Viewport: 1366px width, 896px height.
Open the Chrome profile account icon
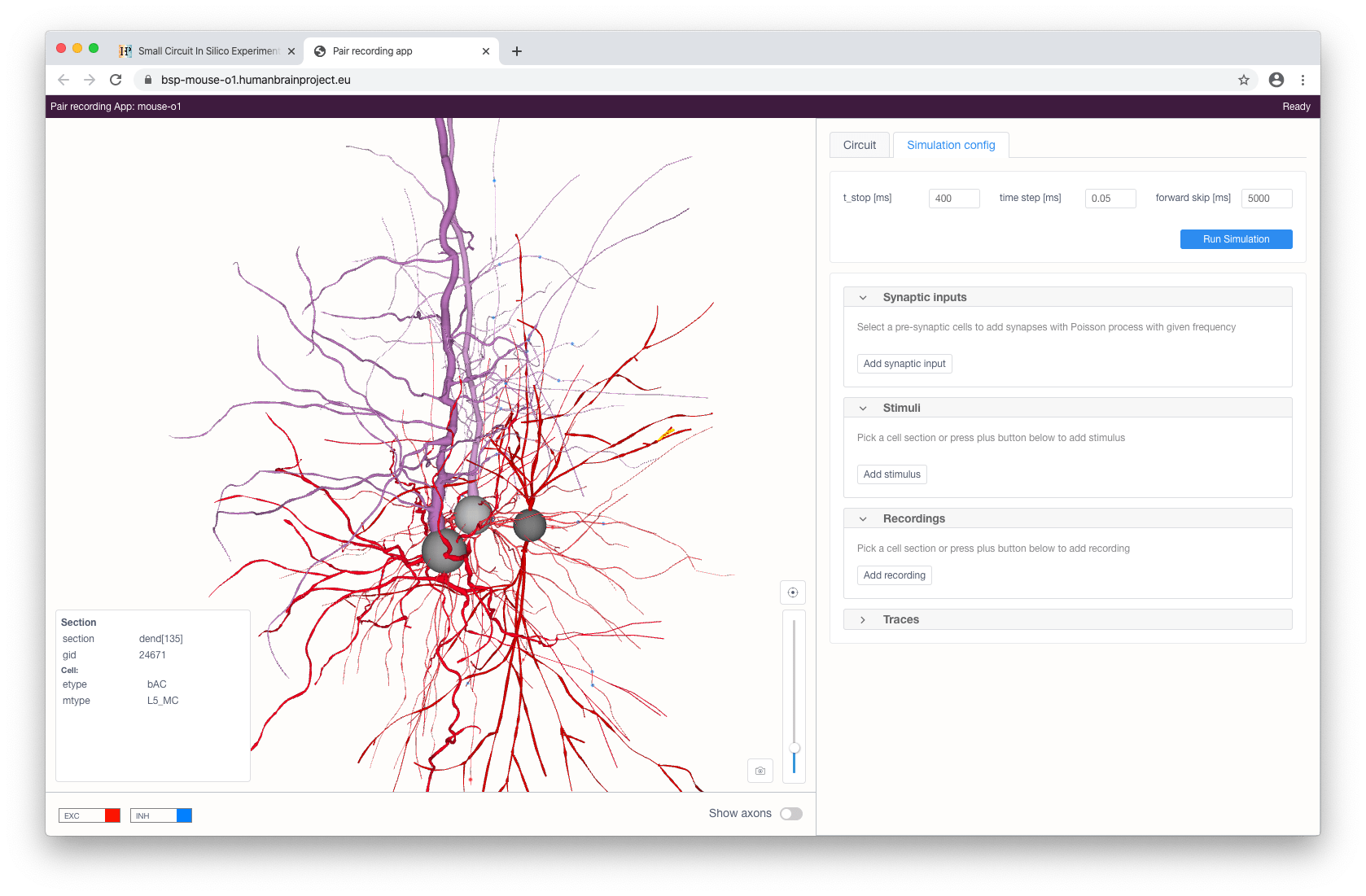pyautogui.click(x=1276, y=80)
